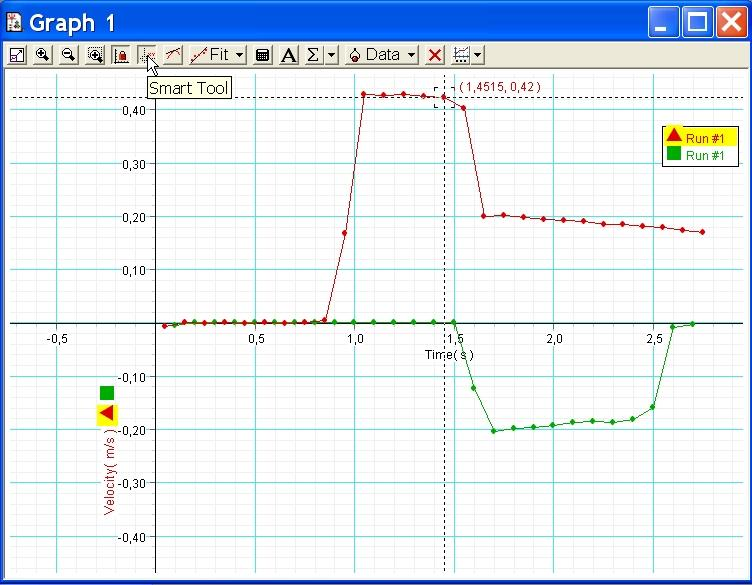Click the Smart Tool cursor box on the plot
Viewport: 752px width, 585px height.
click(x=444, y=97)
